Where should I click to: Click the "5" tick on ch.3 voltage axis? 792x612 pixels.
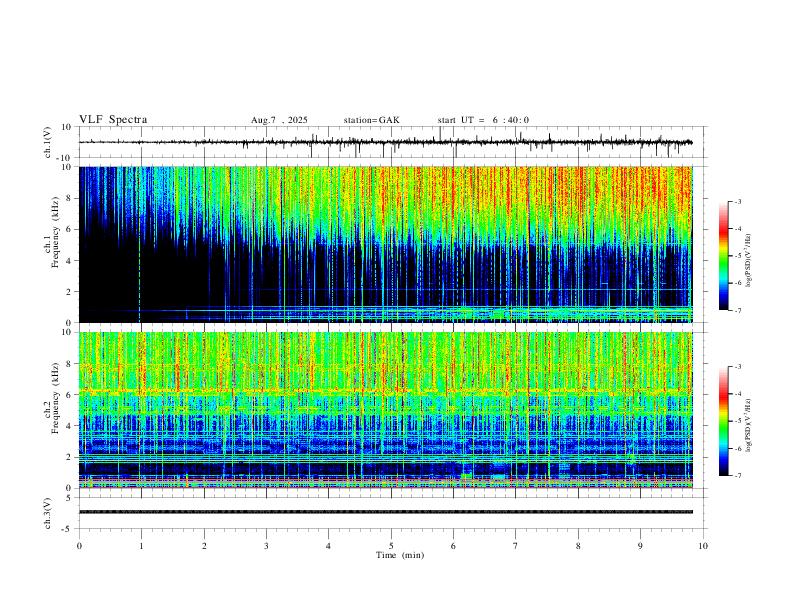click(70, 497)
